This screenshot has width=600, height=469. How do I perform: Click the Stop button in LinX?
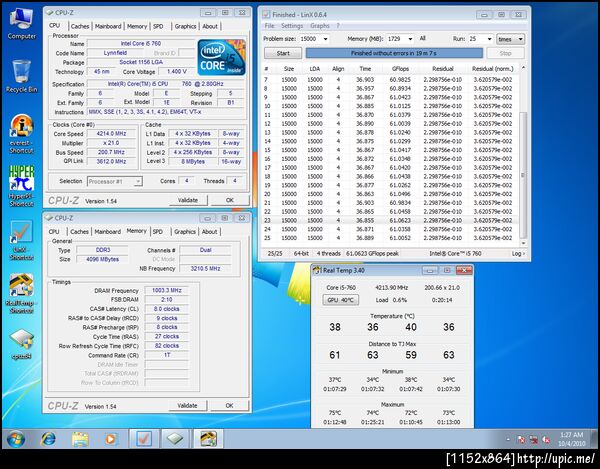pos(505,53)
